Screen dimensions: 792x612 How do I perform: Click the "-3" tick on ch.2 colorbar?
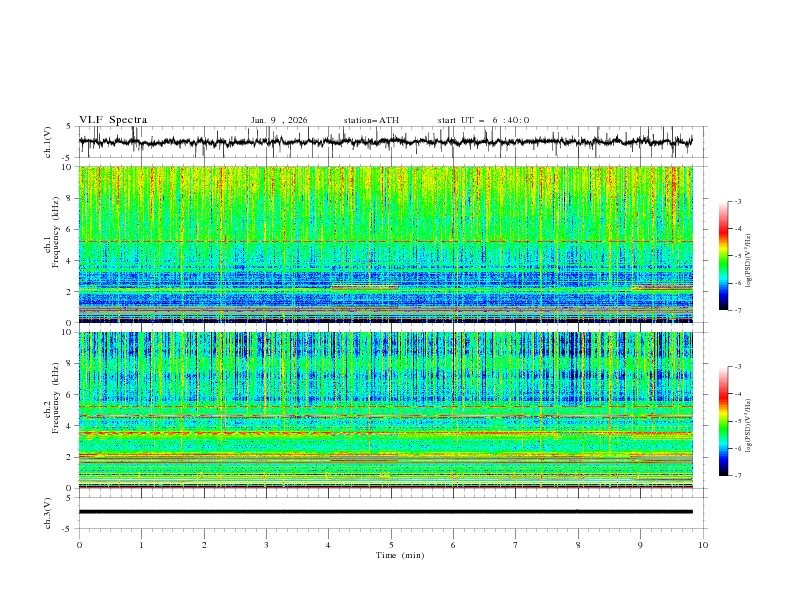(737, 367)
